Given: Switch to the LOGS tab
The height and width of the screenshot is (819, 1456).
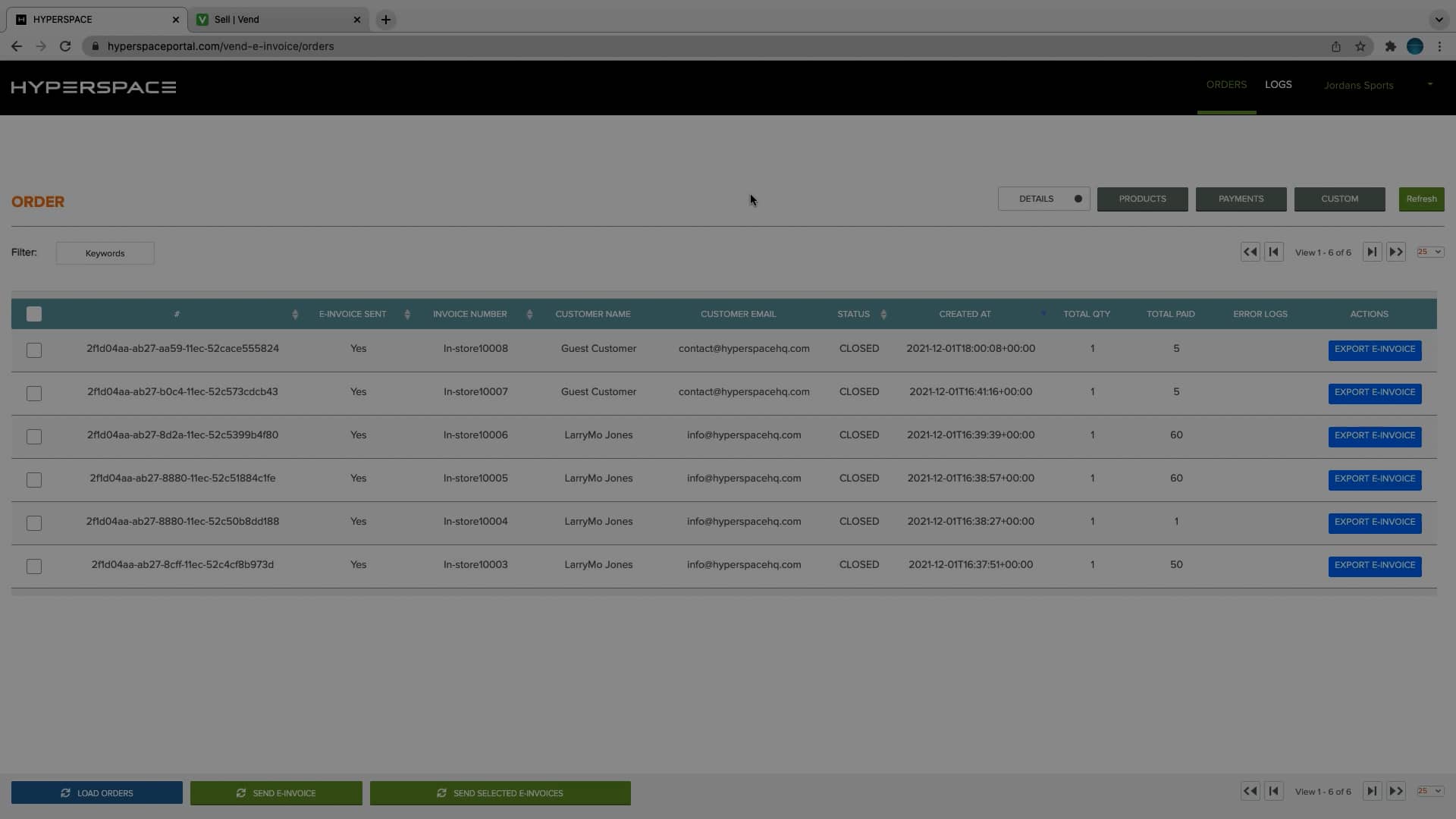Looking at the screenshot, I should tap(1278, 84).
